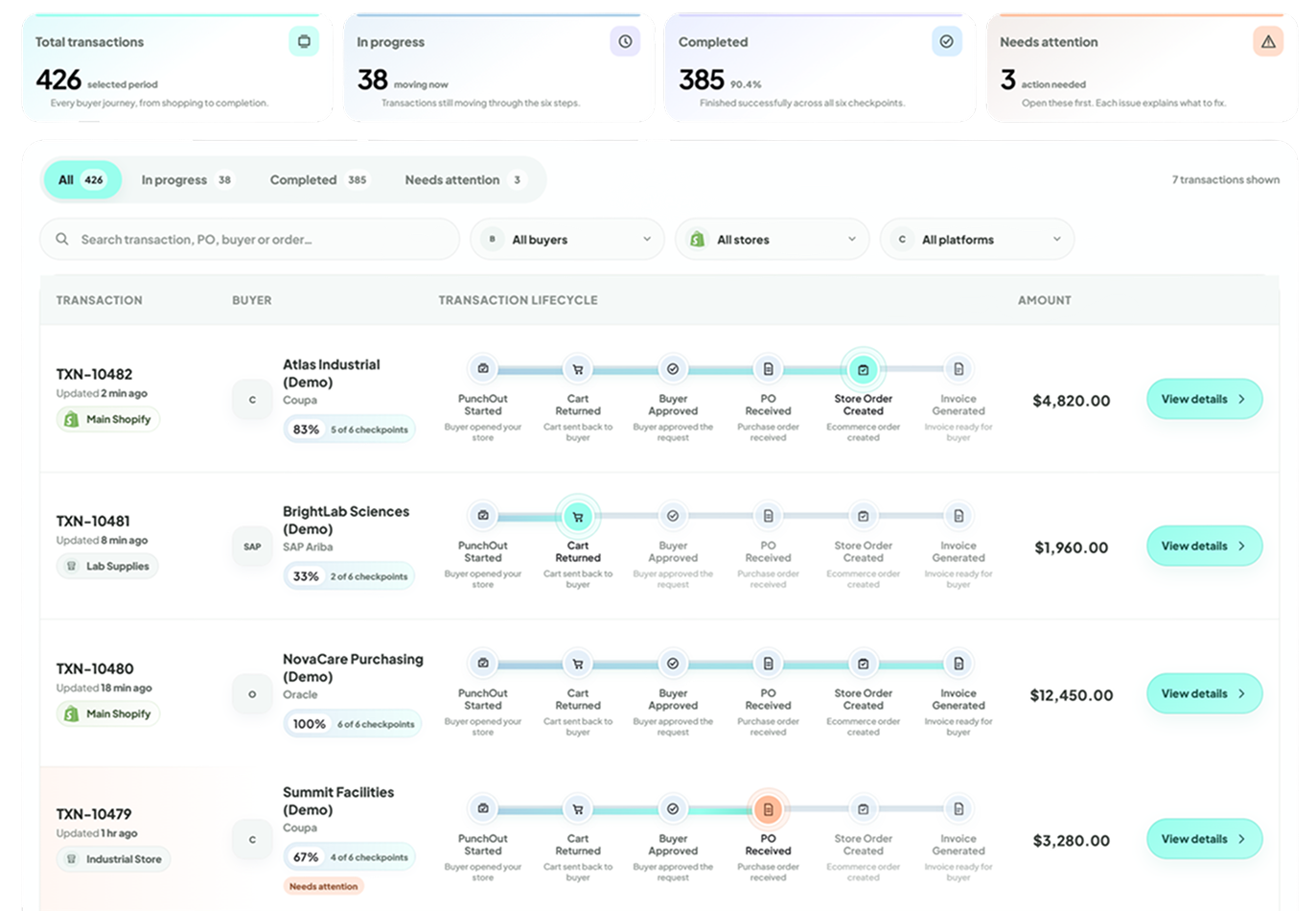Open the All stores dropdown
1316x911 pixels.
click(x=773, y=239)
